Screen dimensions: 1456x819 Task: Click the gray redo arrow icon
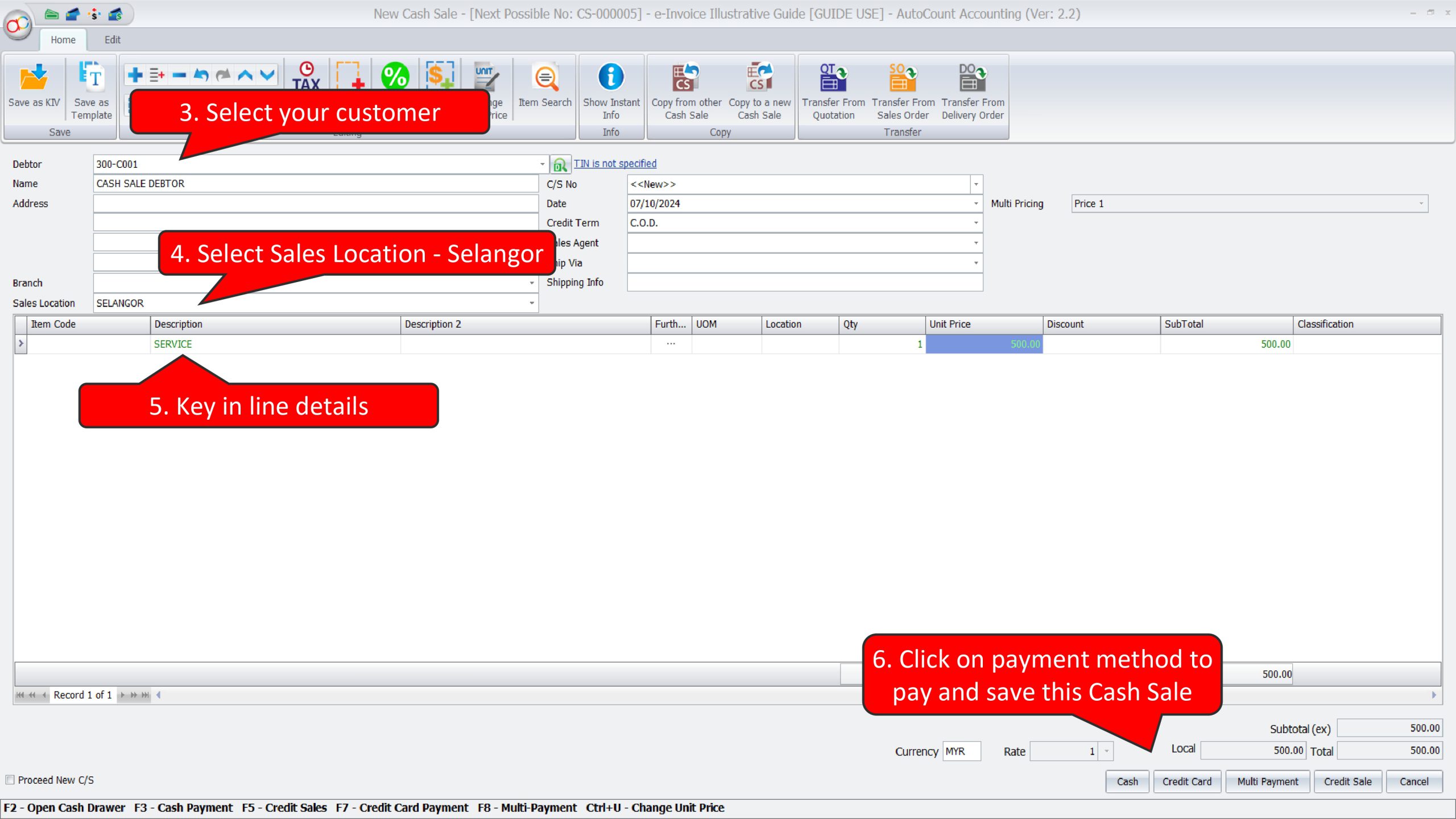(223, 75)
